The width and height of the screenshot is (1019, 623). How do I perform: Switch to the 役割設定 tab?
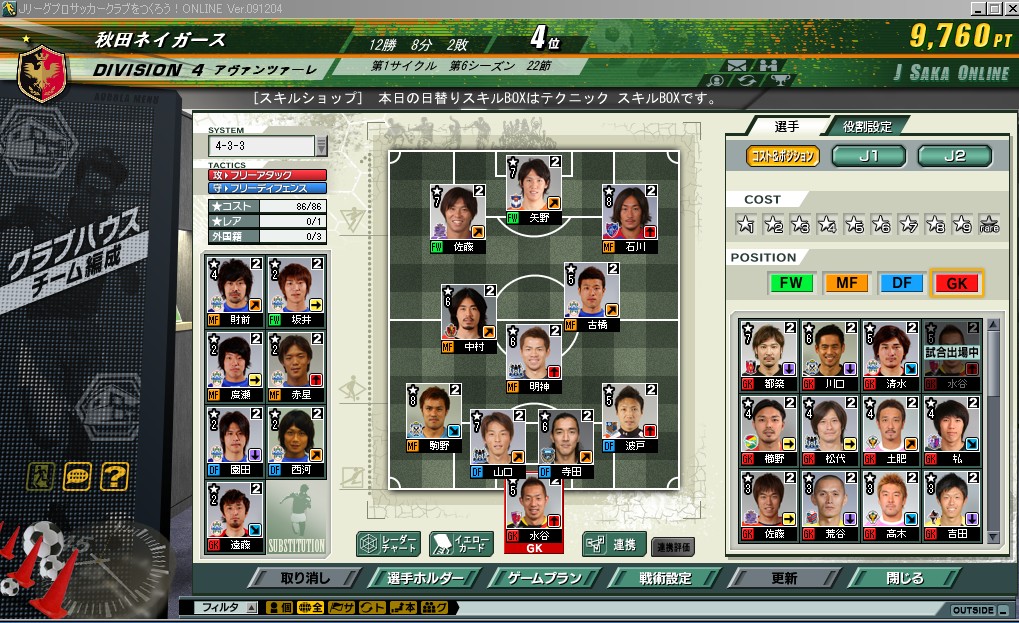867,126
